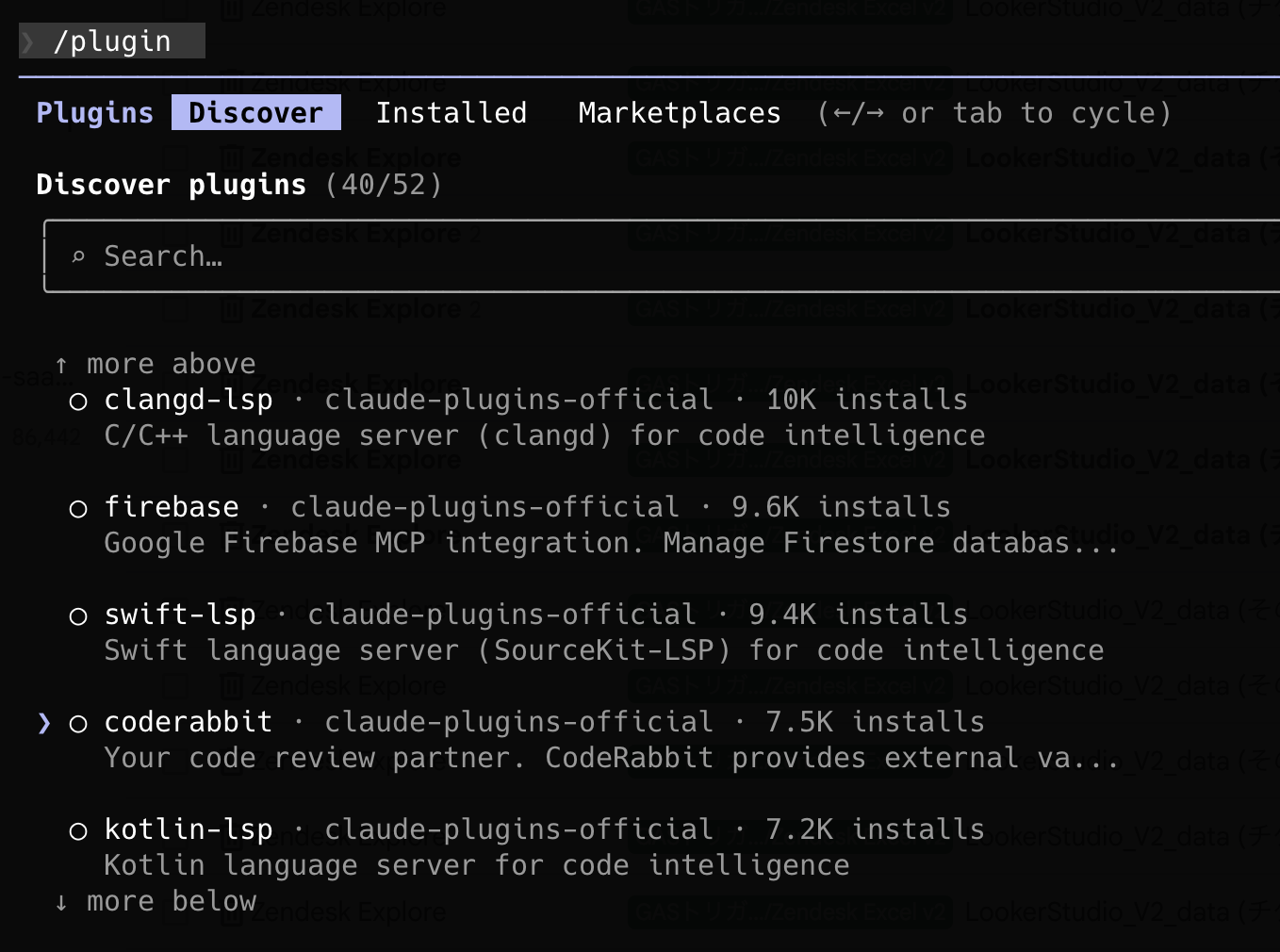This screenshot has height=952, width=1280.
Task: Open the firebase plugin entry name
Action: tap(172, 507)
